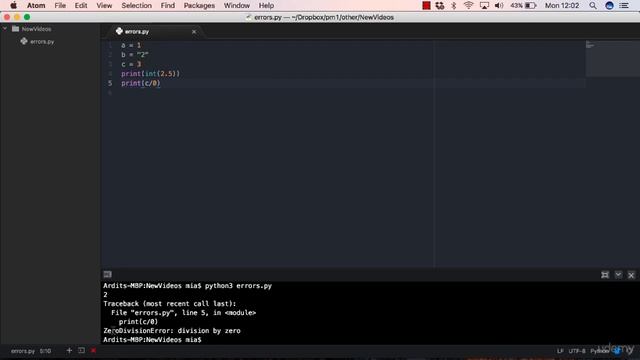Click the print(int(2.5)) code line
The image size is (640, 360).
point(150,74)
